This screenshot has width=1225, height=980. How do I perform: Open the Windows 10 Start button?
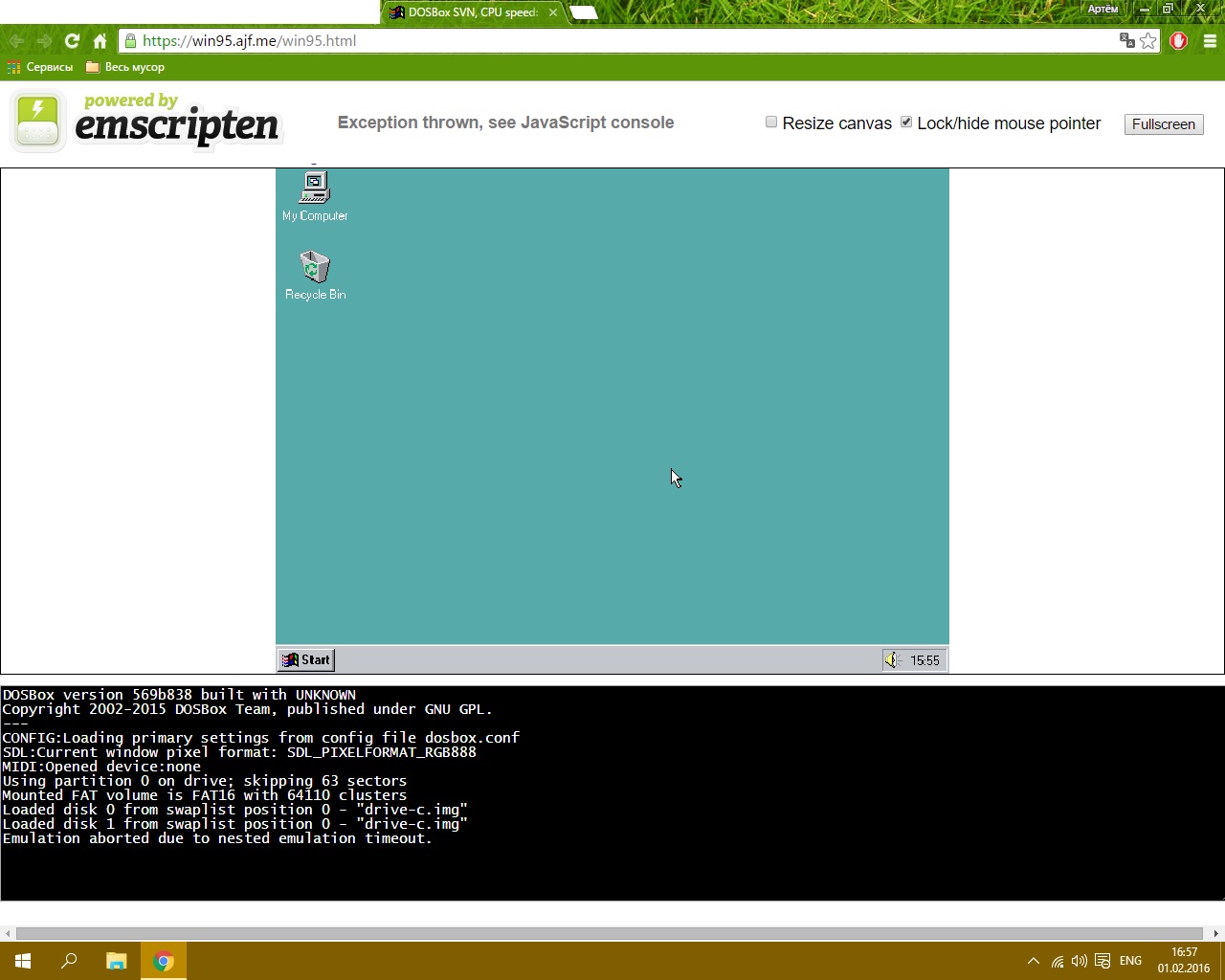23,961
